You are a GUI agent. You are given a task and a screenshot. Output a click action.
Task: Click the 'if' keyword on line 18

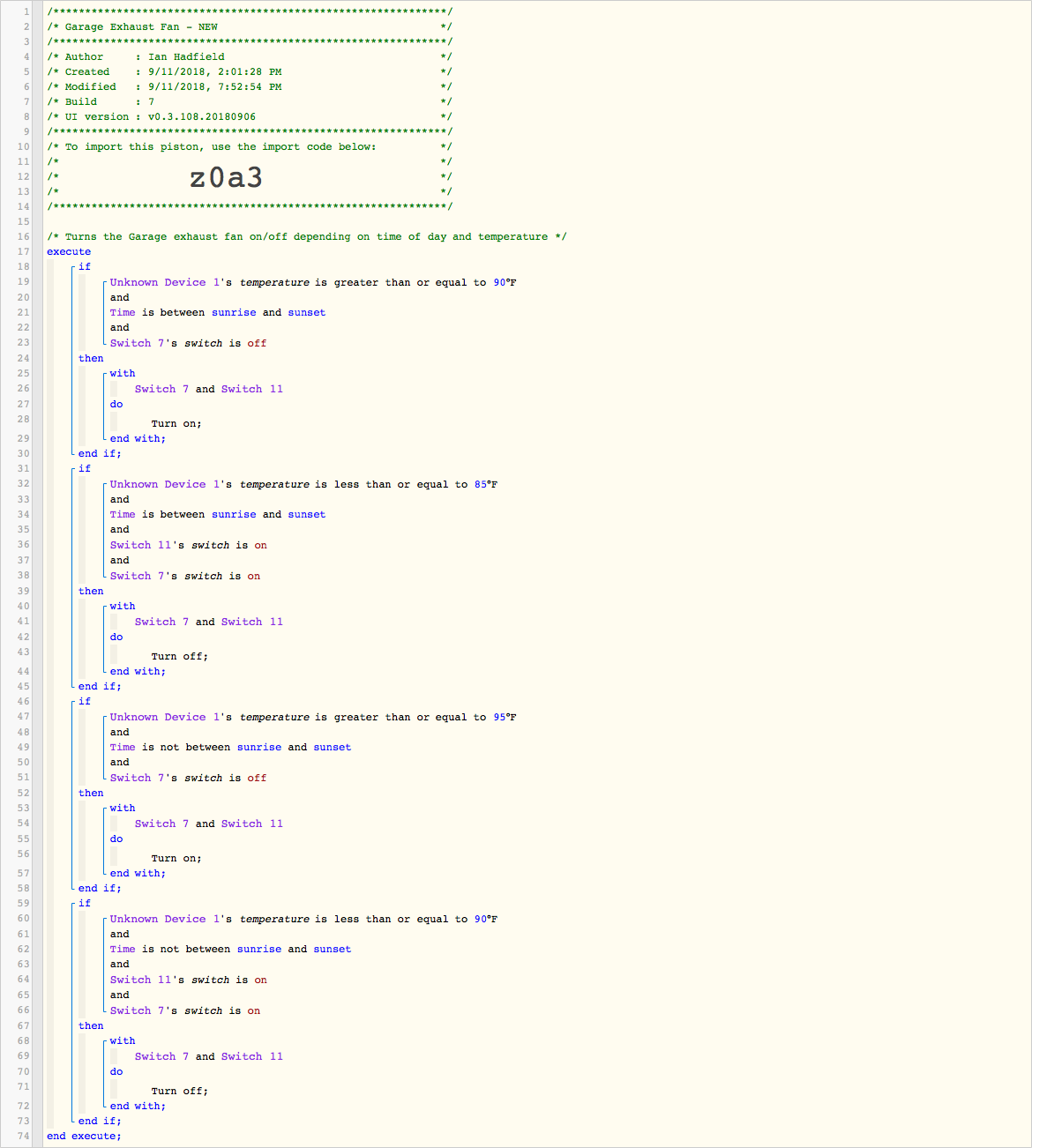85,266
